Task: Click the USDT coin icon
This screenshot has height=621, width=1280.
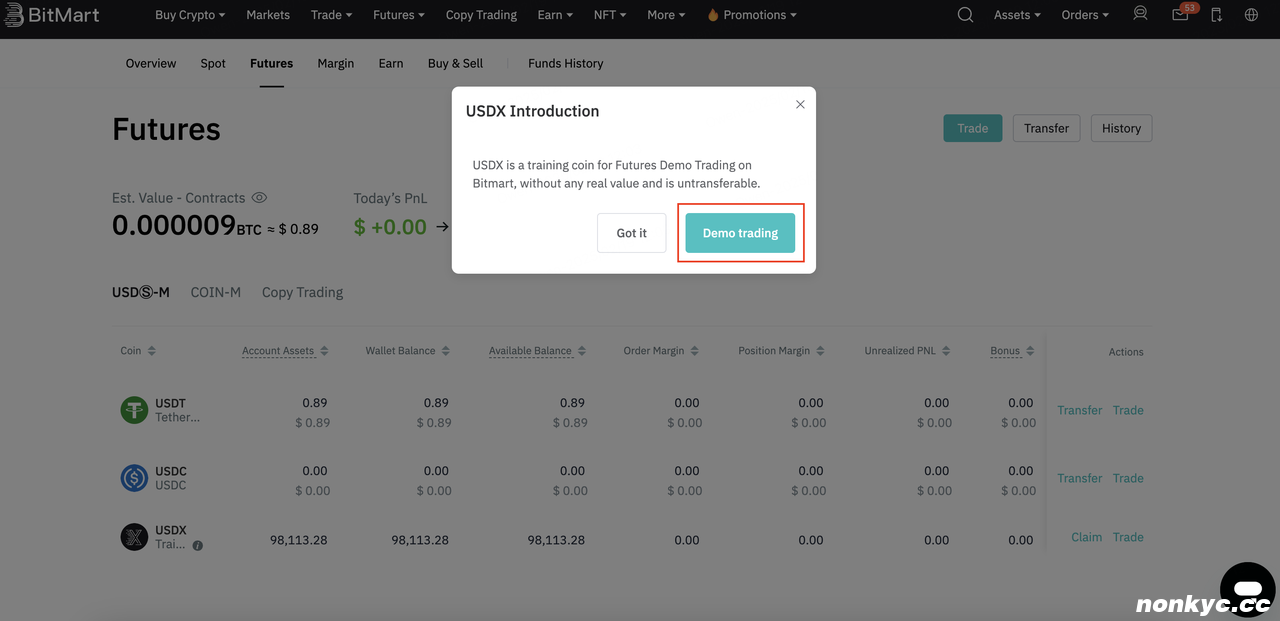Action: (x=134, y=410)
